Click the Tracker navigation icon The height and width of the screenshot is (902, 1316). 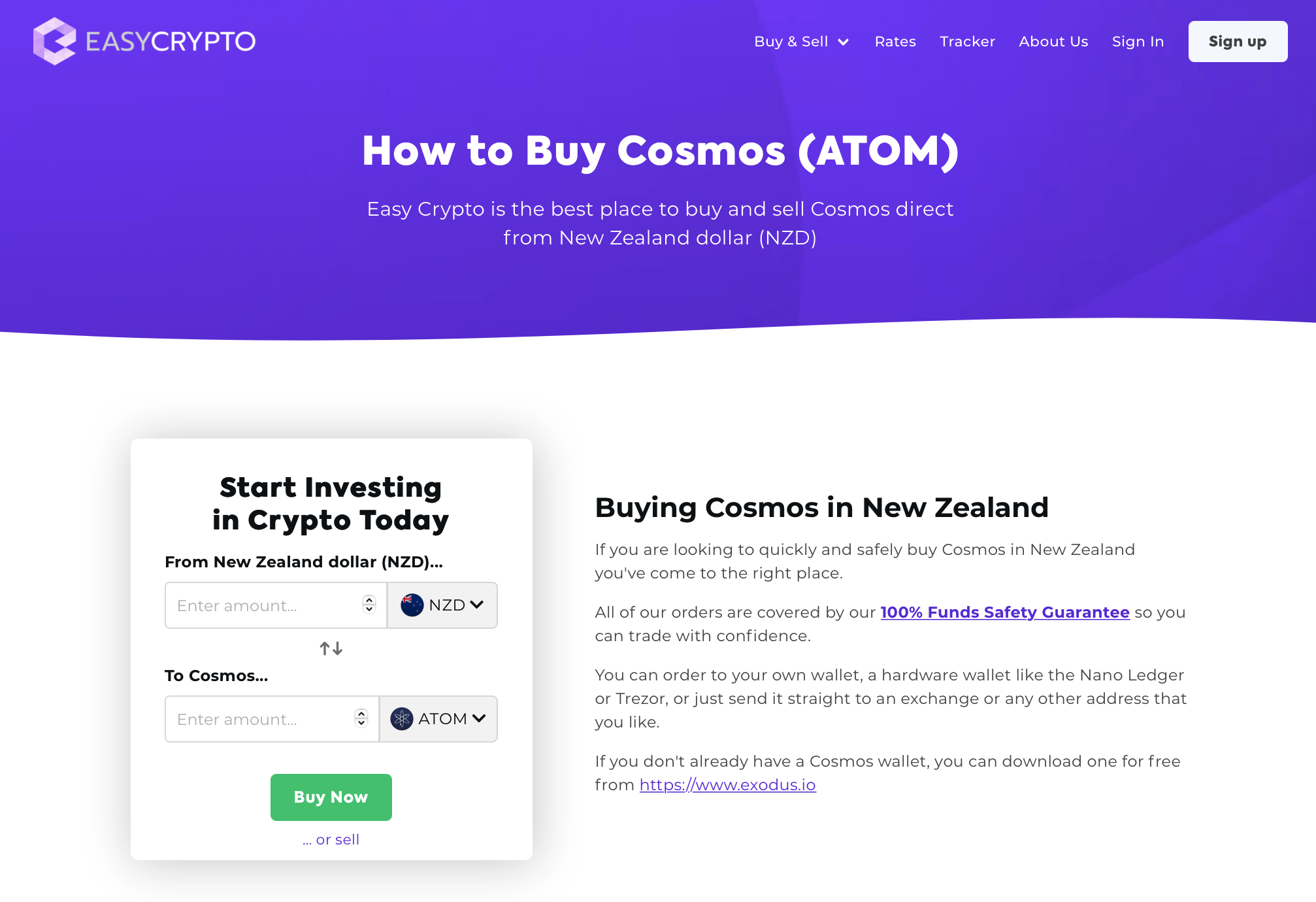[965, 41]
